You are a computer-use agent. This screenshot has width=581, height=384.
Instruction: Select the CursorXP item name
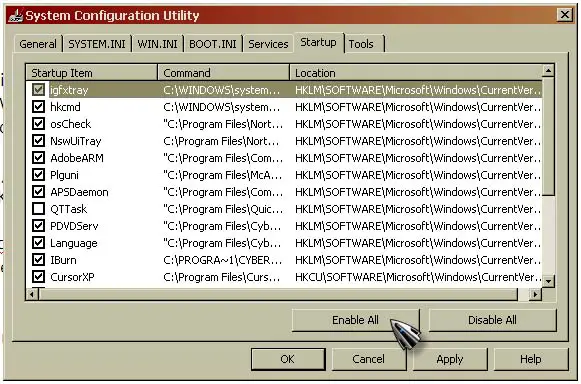[73, 277]
